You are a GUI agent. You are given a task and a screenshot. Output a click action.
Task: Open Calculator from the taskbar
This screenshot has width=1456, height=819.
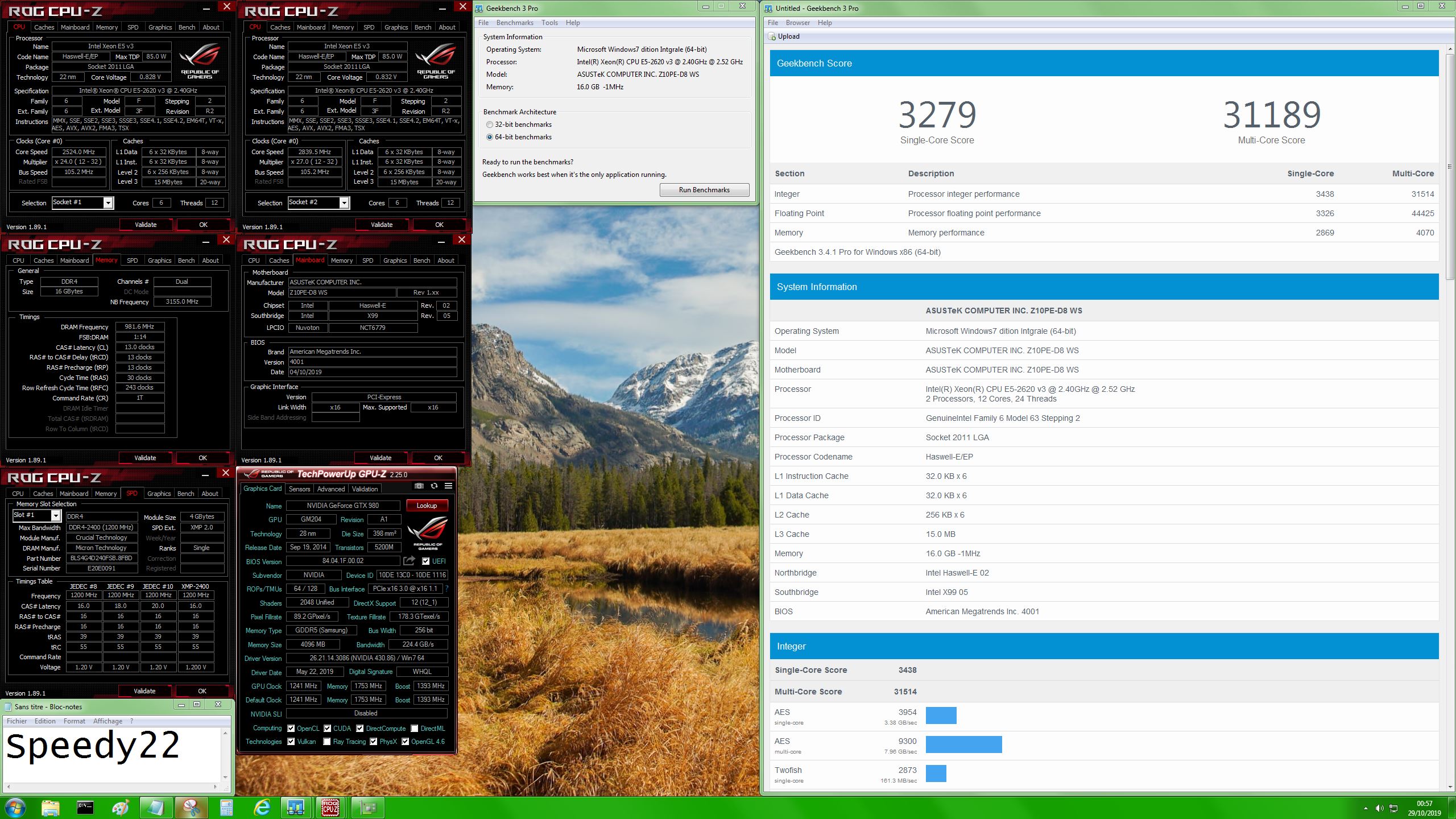click(226, 808)
